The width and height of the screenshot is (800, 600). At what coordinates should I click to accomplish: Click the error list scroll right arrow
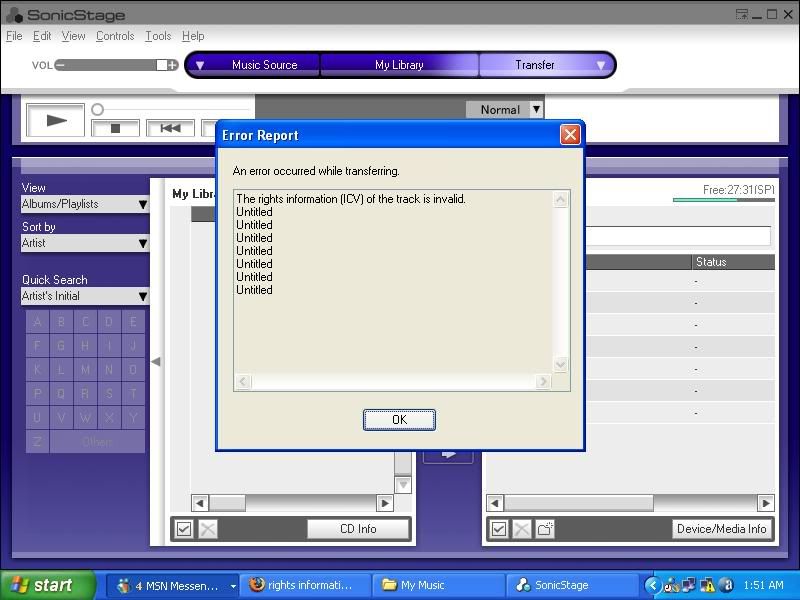[543, 381]
